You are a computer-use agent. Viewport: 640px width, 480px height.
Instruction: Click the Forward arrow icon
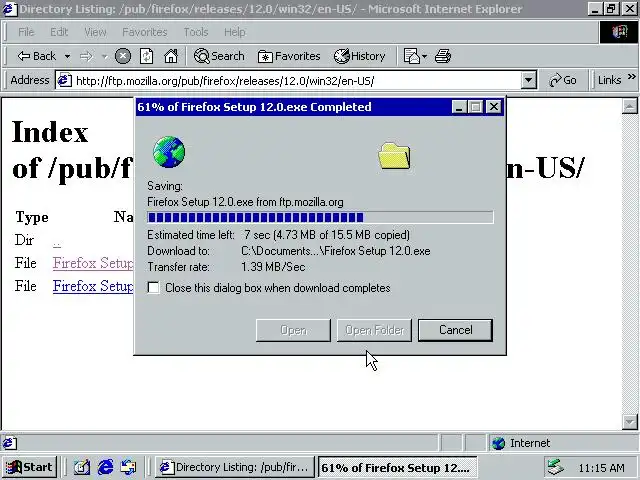[86, 56]
